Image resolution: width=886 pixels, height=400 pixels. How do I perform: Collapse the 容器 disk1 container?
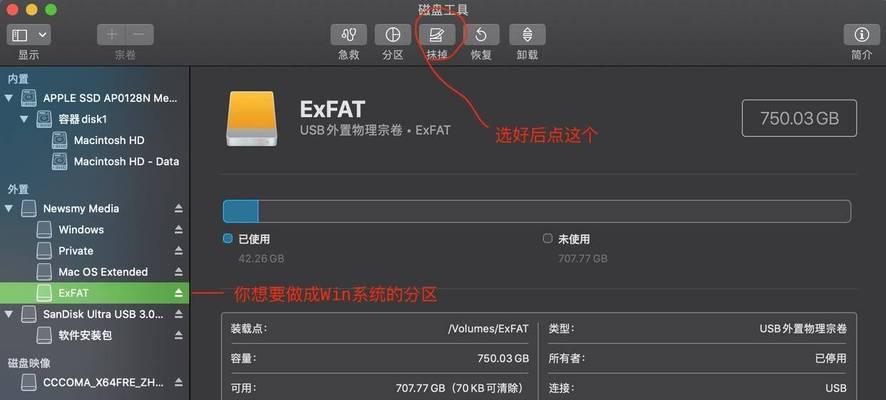point(24,119)
